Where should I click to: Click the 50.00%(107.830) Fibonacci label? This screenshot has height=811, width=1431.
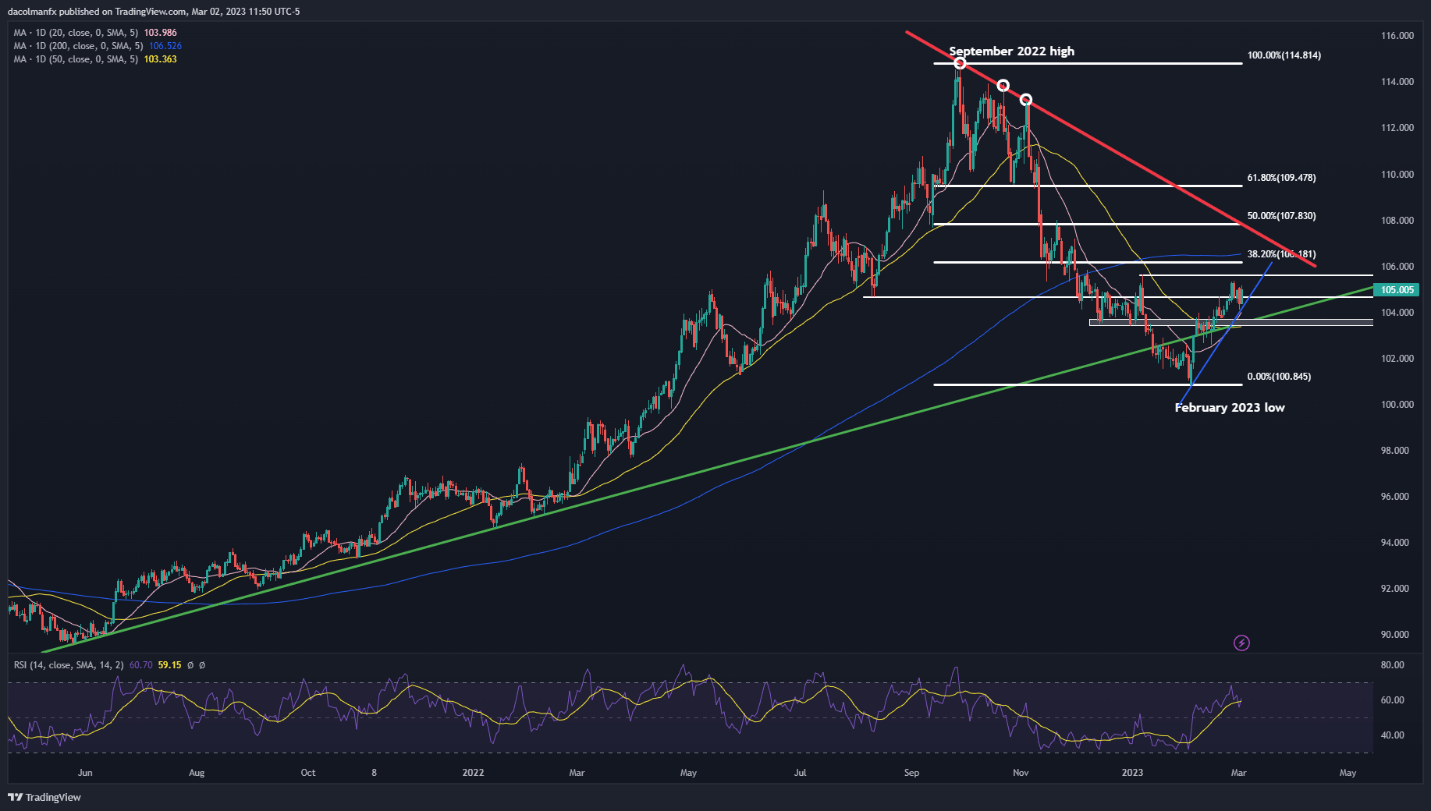point(1281,216)
